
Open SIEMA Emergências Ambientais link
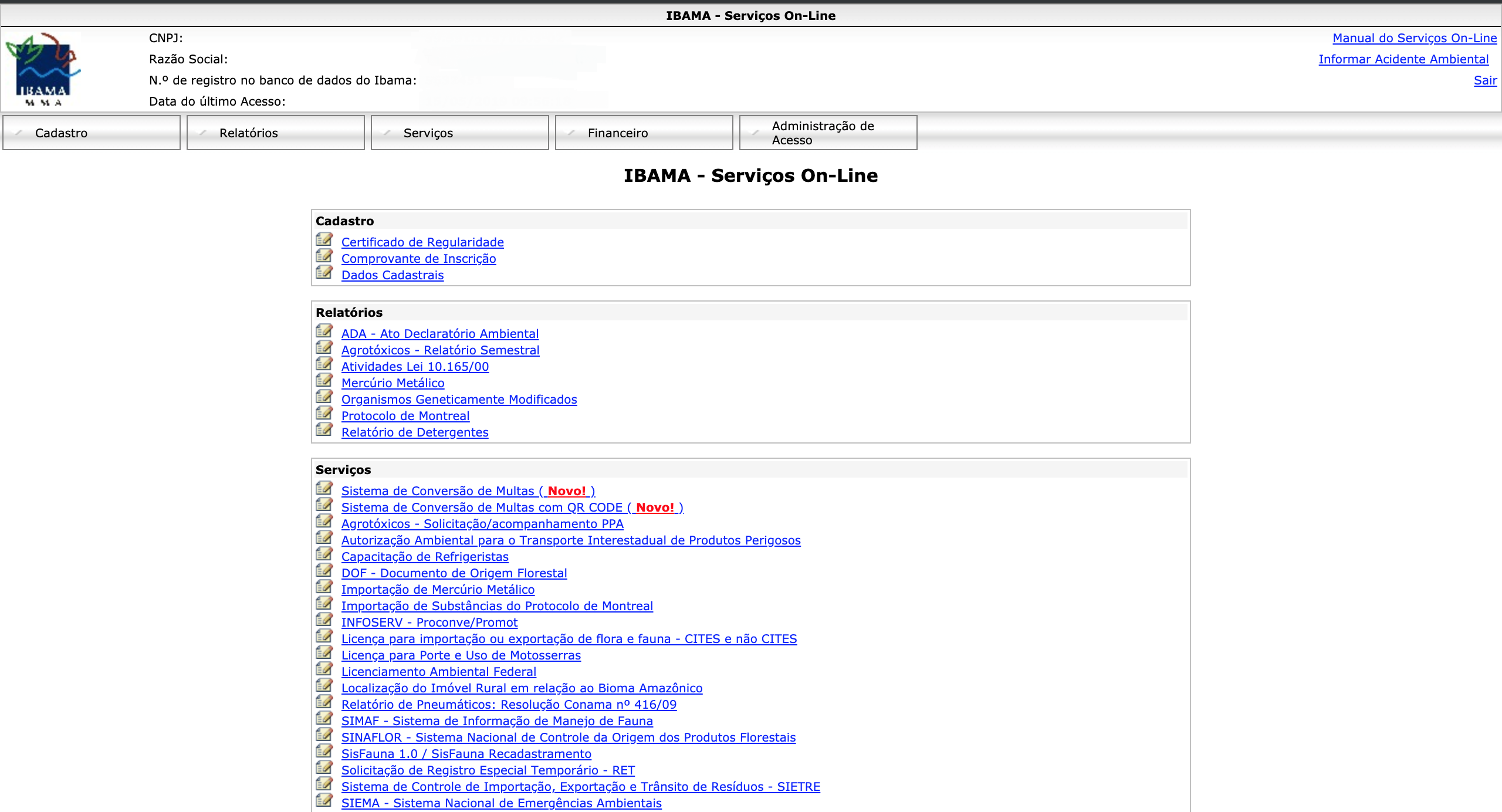pyautogui.click(x=502, y=803)
